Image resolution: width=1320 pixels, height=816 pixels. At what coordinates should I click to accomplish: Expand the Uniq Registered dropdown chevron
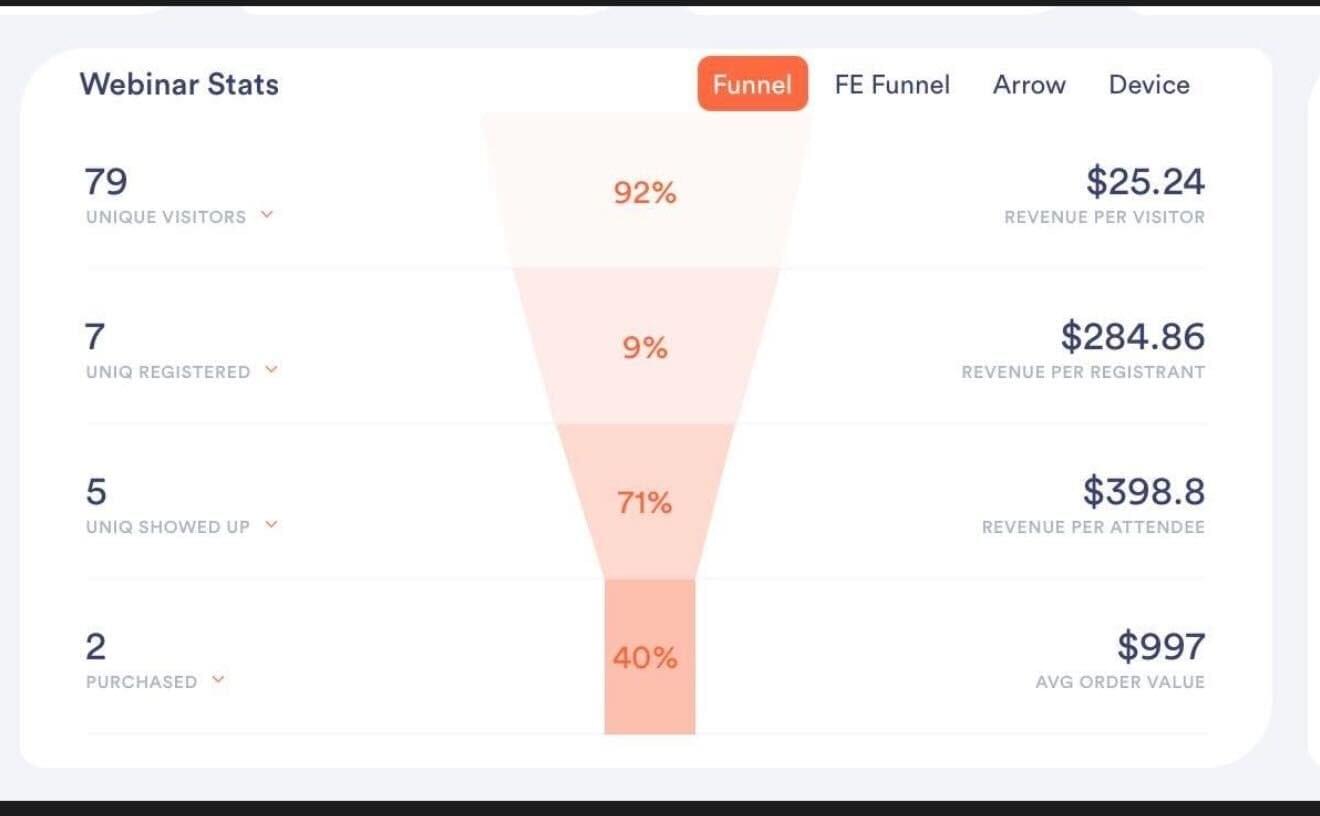pos(271,370)
